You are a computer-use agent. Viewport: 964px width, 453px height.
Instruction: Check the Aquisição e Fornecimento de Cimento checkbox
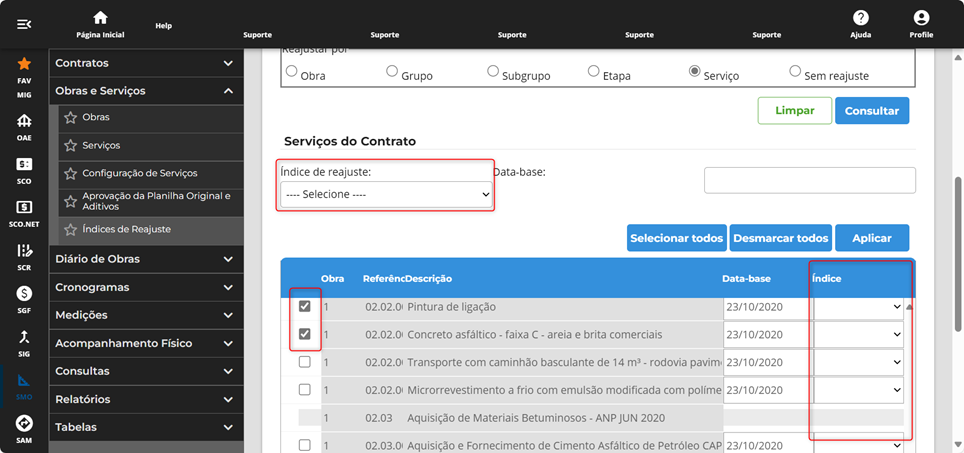tap(304, 445)
